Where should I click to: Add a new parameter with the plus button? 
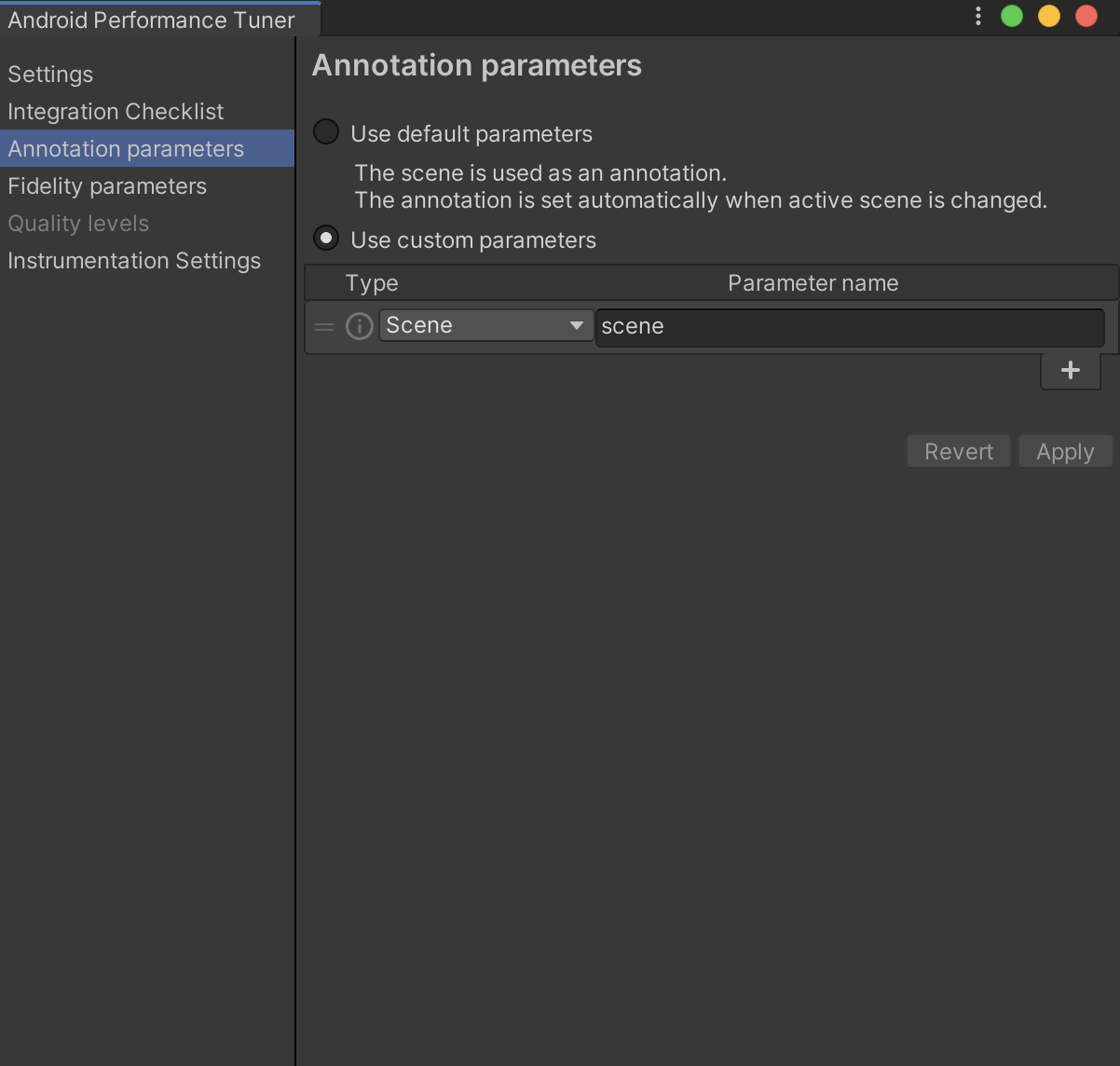(1070, 370)
